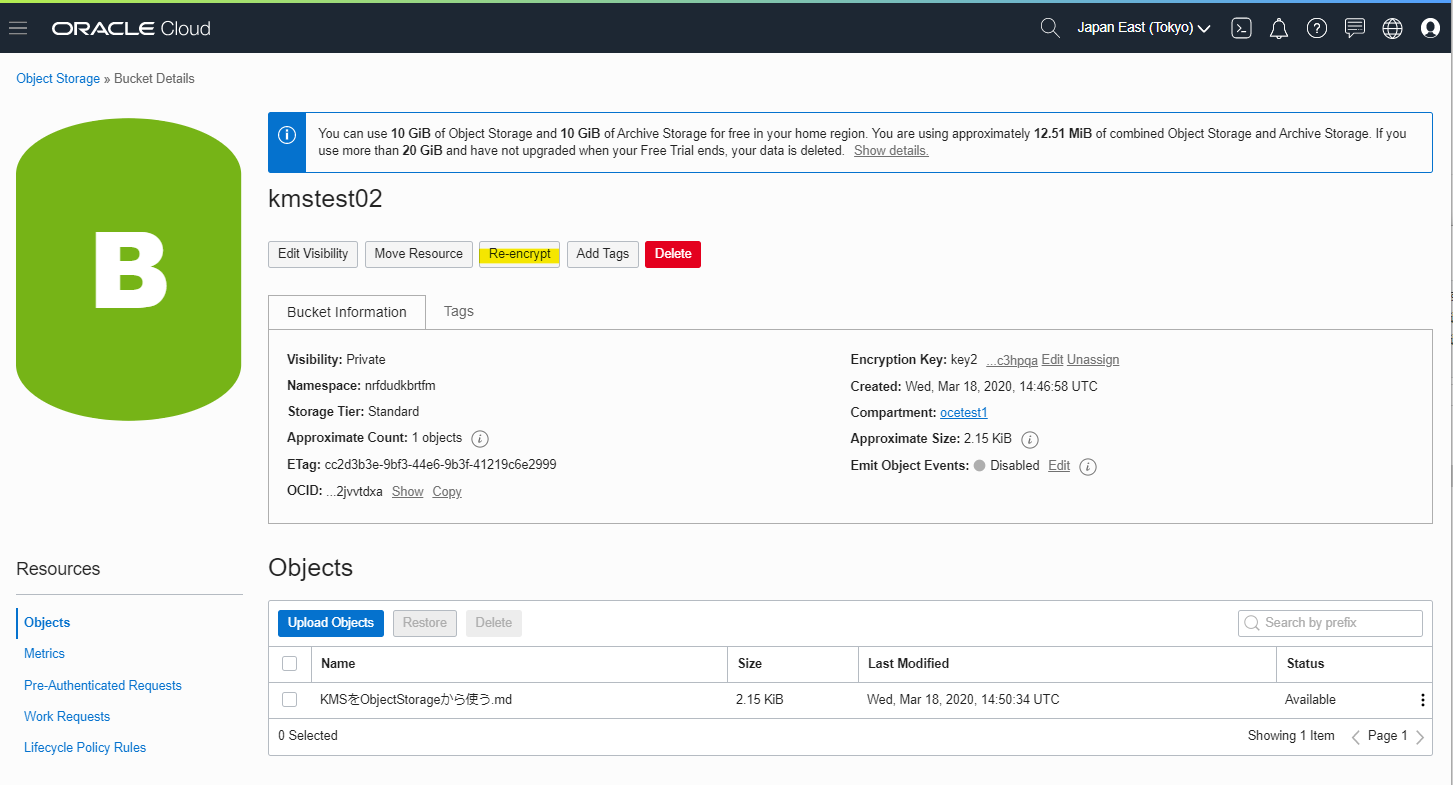The height and width of the screenshot is (785, 1453).
Task: Click the red Delete bucket button
Action: (673, 254)
